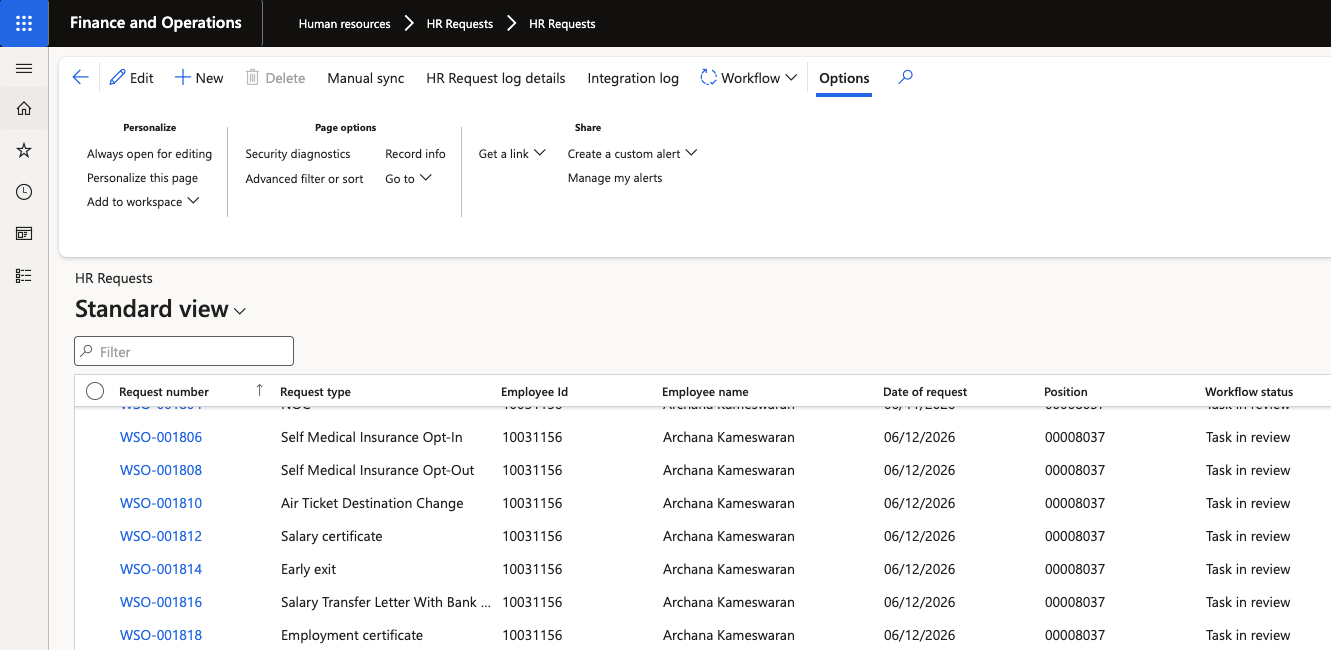
Task: Open the Favorites star icon
Action: pyautogui.click(x=24, y=150)
